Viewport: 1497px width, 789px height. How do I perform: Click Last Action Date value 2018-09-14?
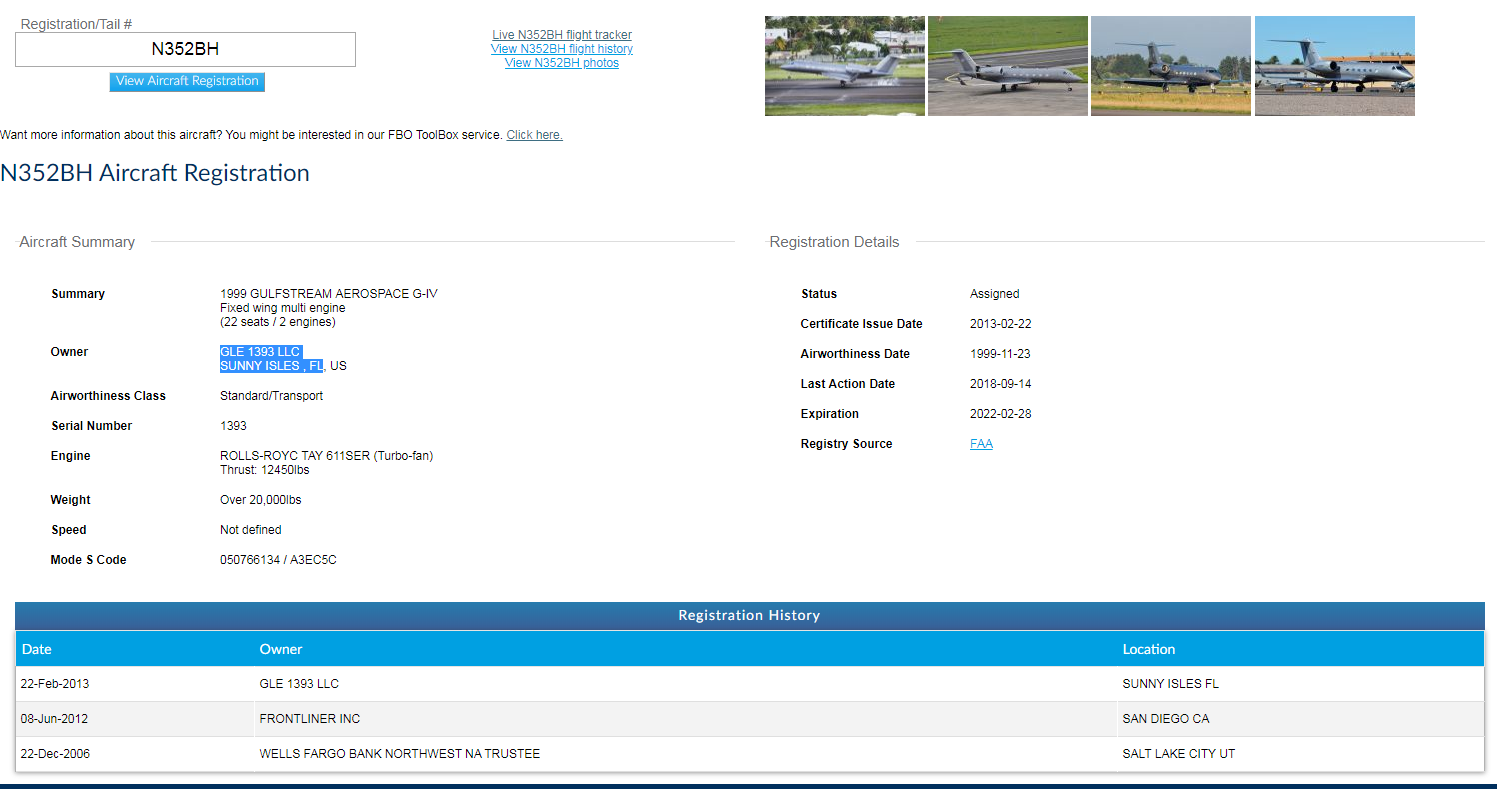pos(1000,384)
